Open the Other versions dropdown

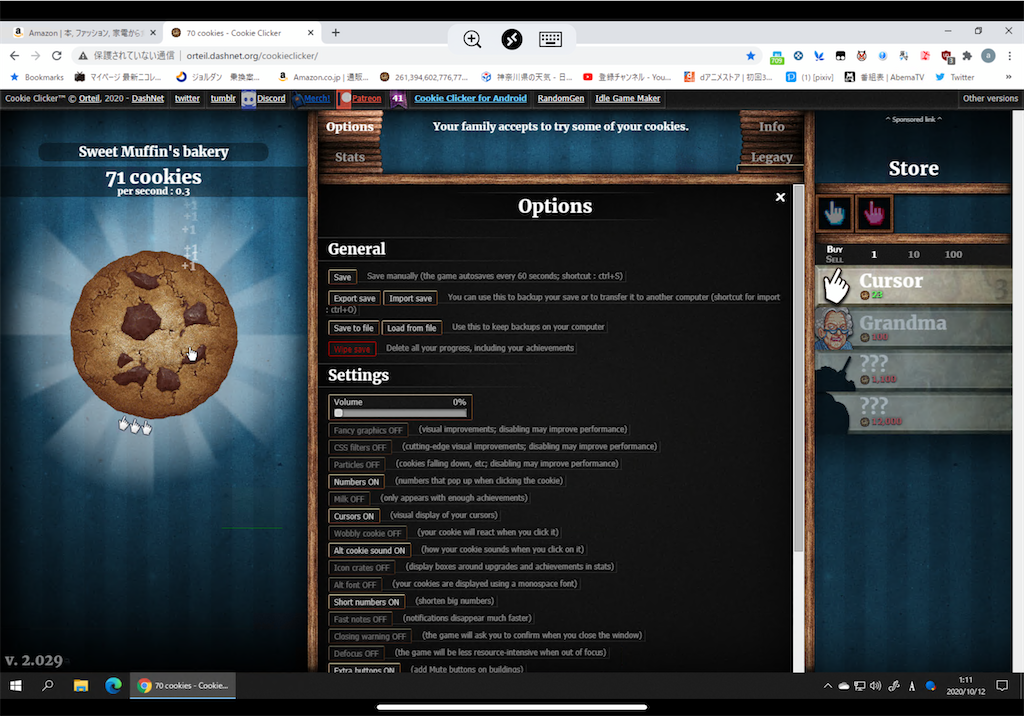[990, 99]
